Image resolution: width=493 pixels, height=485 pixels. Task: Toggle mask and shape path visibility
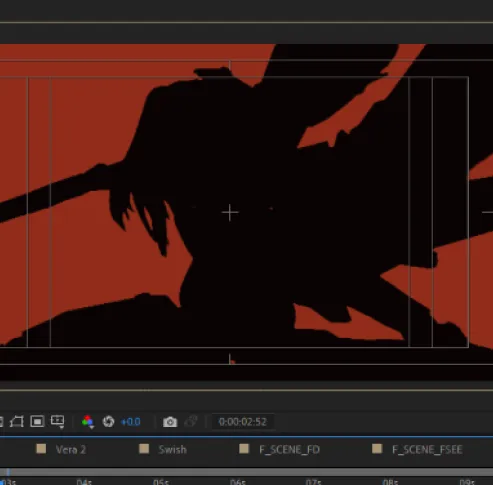(17, 422)
